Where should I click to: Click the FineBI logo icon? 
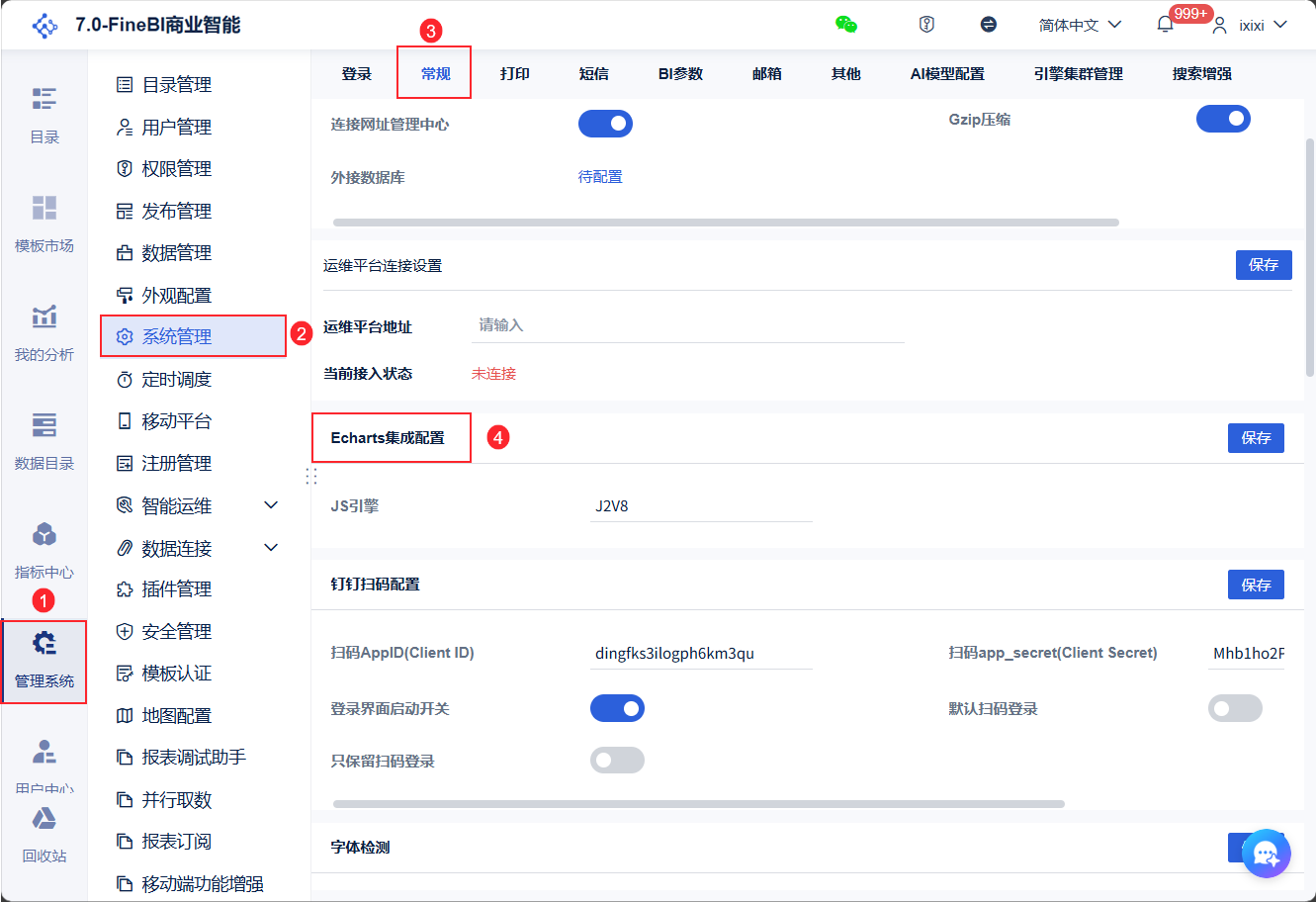44,26
